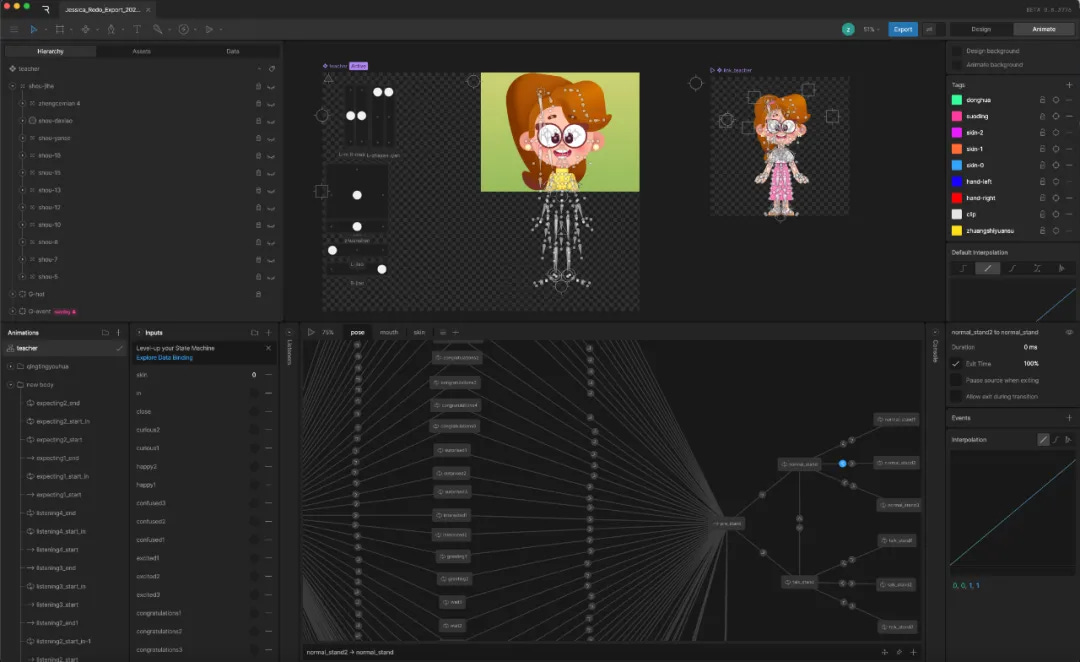The height and width of the screenshot is (662, 1080).
Task: Play the state machine graph
Action: 311,332
